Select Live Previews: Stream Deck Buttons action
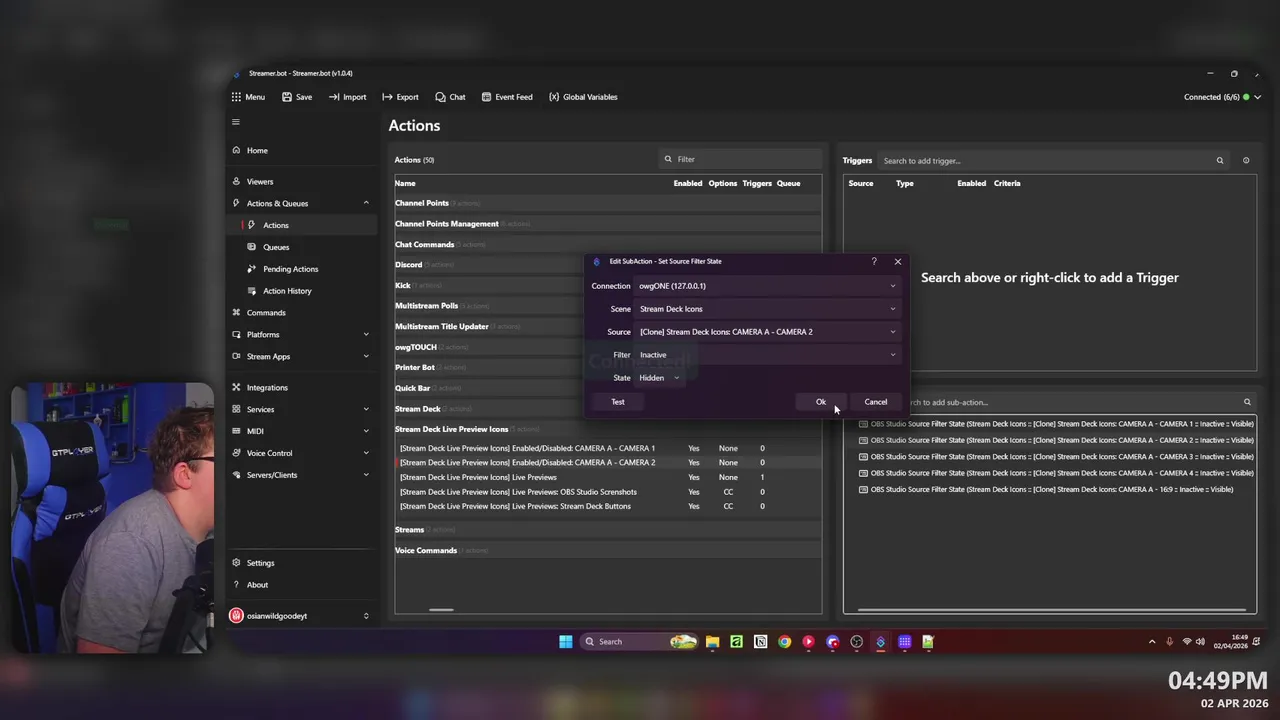This screenshot has height=720, width=1280. click(x=608, y=506)
